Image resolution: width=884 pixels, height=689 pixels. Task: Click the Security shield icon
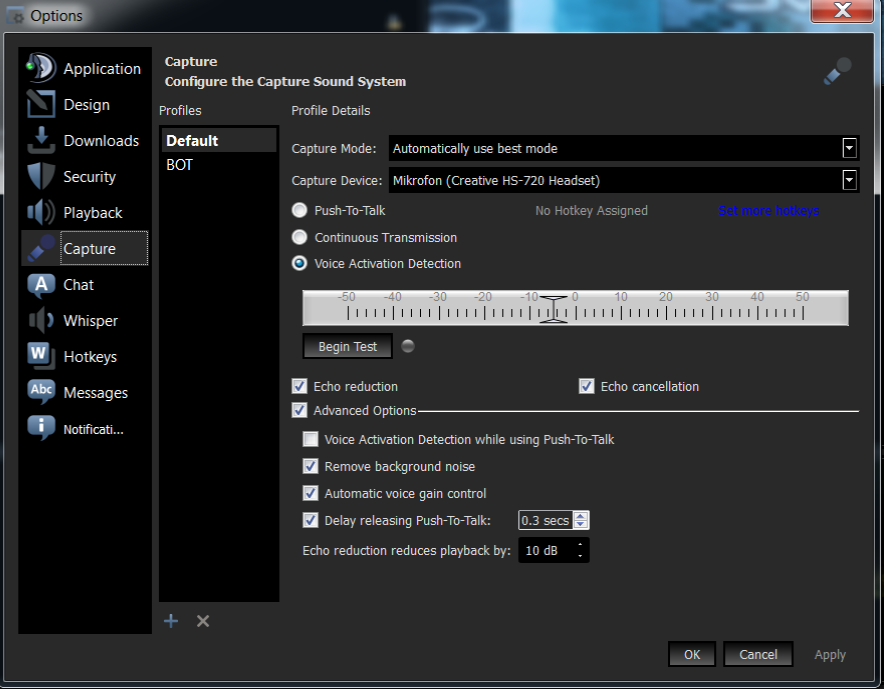pos(41,176)
